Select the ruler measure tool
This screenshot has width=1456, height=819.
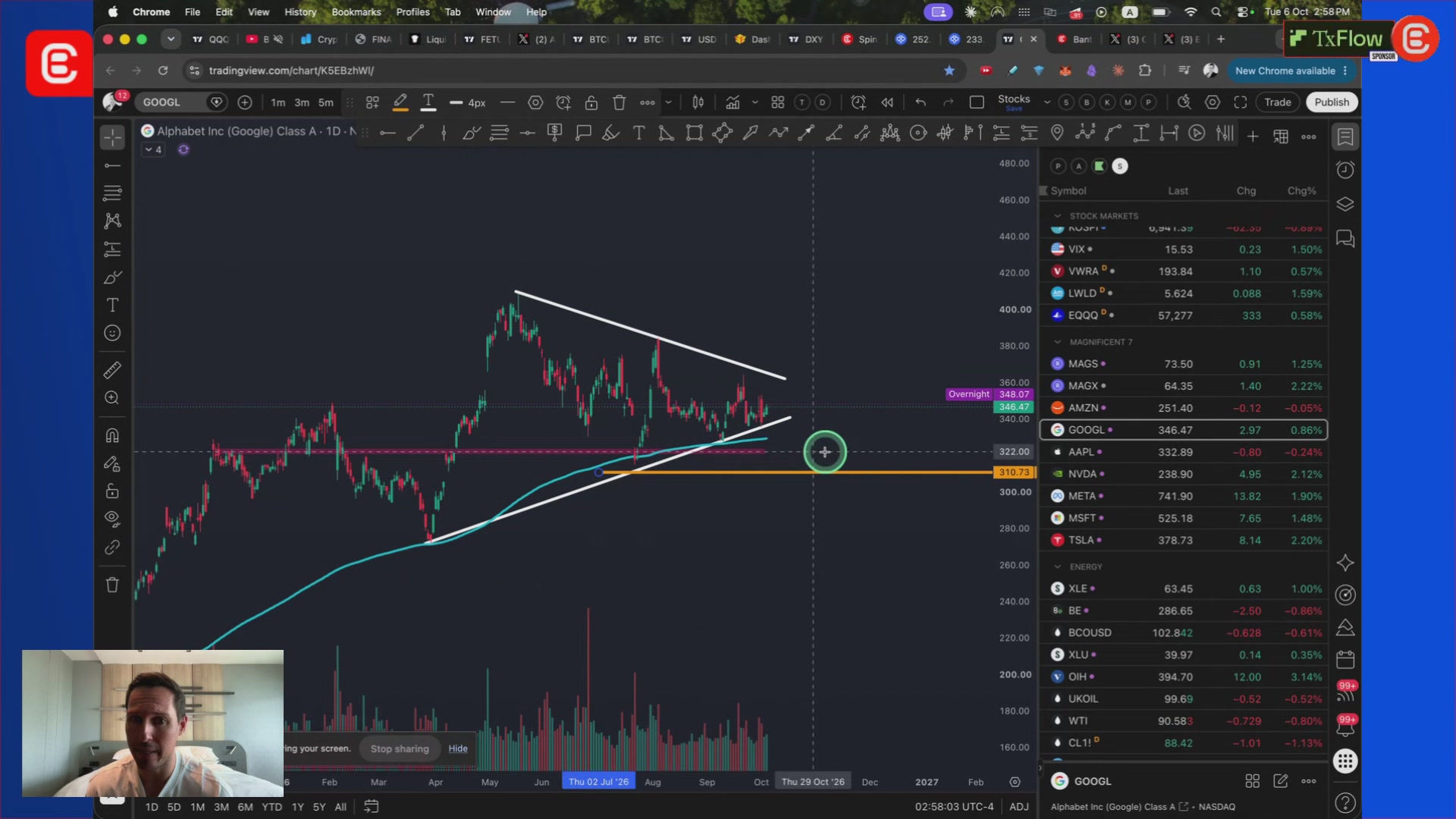click(112, 370)
